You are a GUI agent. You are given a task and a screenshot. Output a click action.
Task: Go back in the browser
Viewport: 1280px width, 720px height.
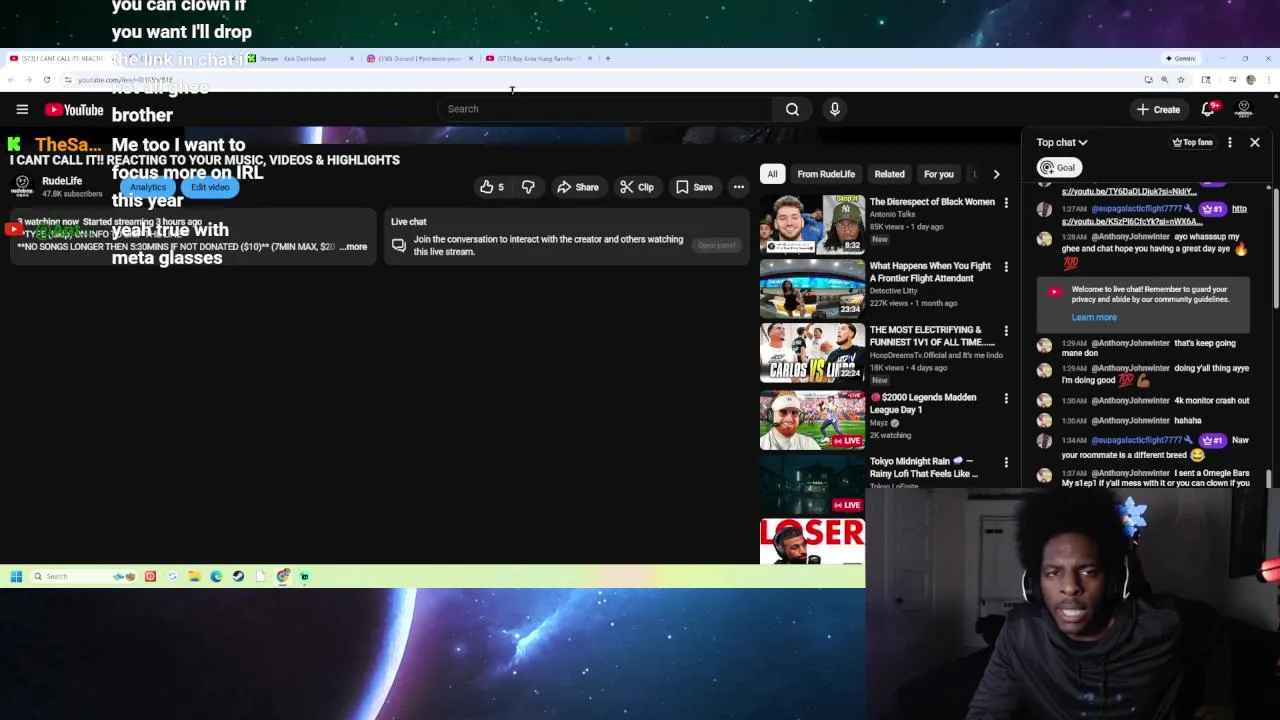tap(11, 80)
